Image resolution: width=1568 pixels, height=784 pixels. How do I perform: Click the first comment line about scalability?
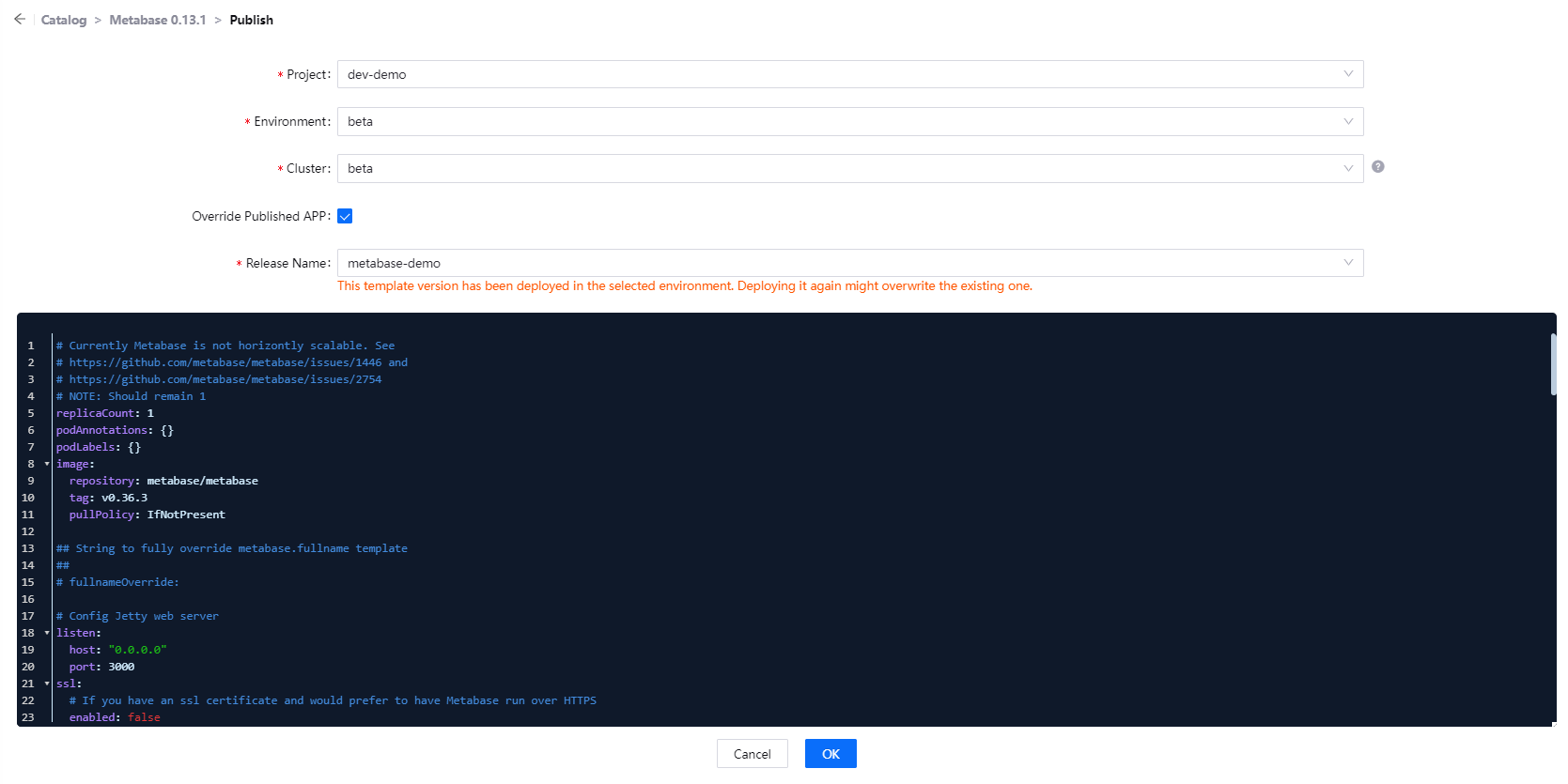tap(225, 346)
